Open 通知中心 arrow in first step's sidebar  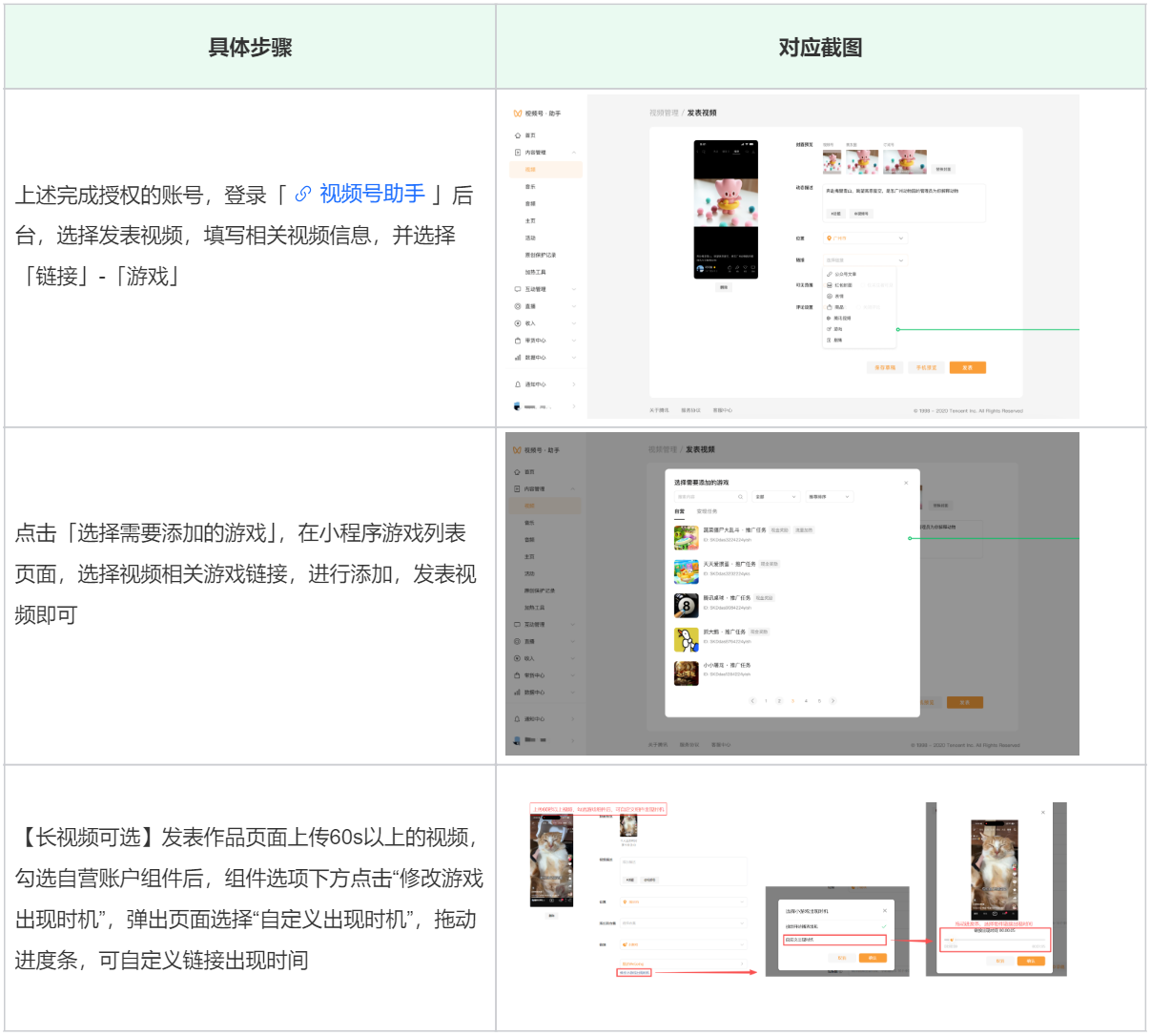574,384
